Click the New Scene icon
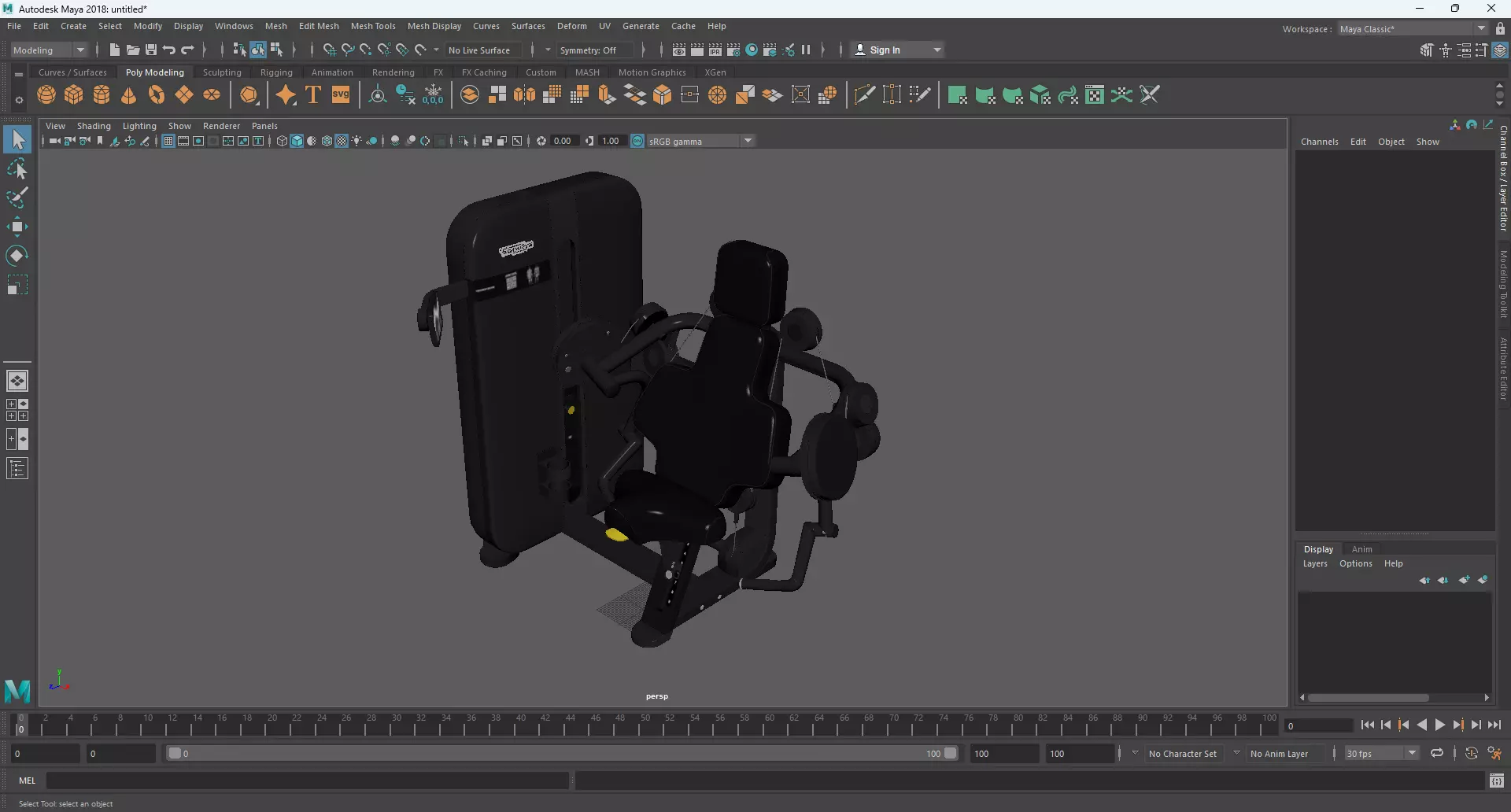Screen dimensions: 1511x812 point(115,50)
